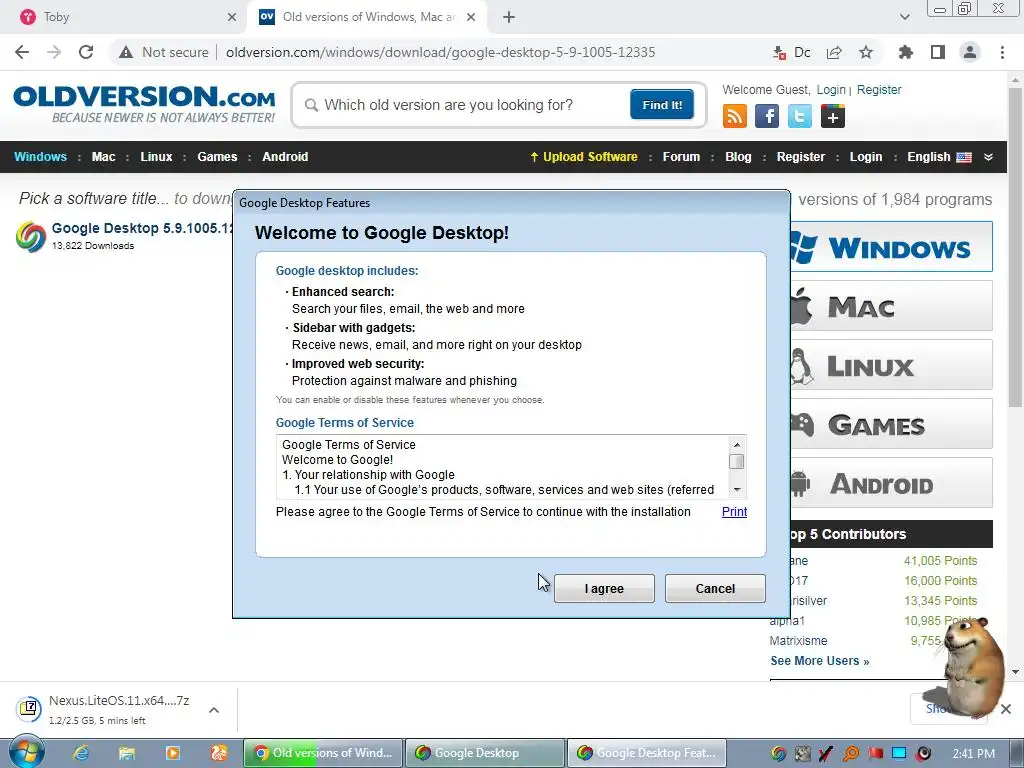Click the browser Back arrow
Viewport: 1024px width, 768px height.
pos(22,52)
